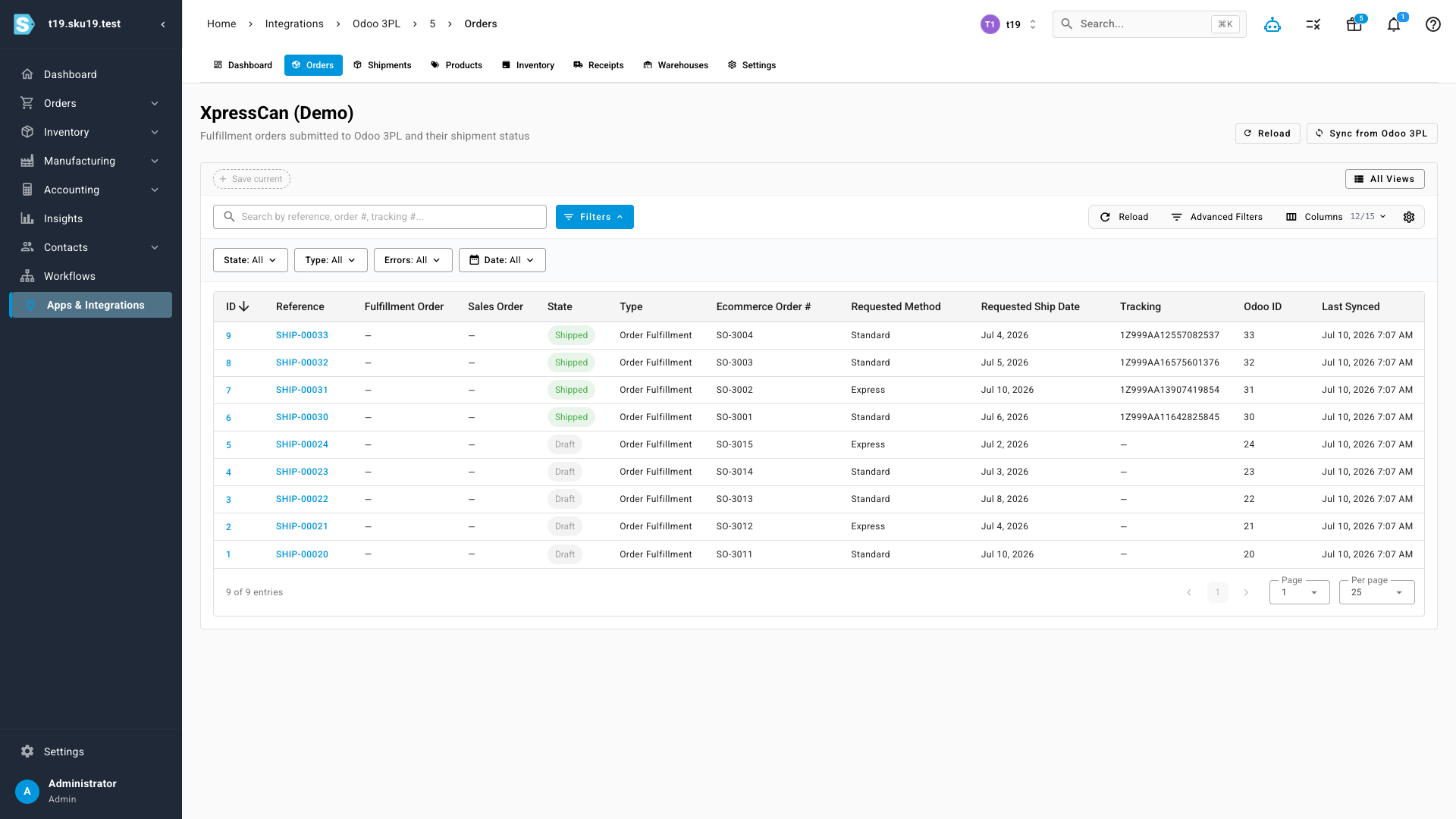Click the Orders cart icon in the sidebar
The height and width of the screenshot is (819, 1456).
pyautogui.click(x=27, y=103)
